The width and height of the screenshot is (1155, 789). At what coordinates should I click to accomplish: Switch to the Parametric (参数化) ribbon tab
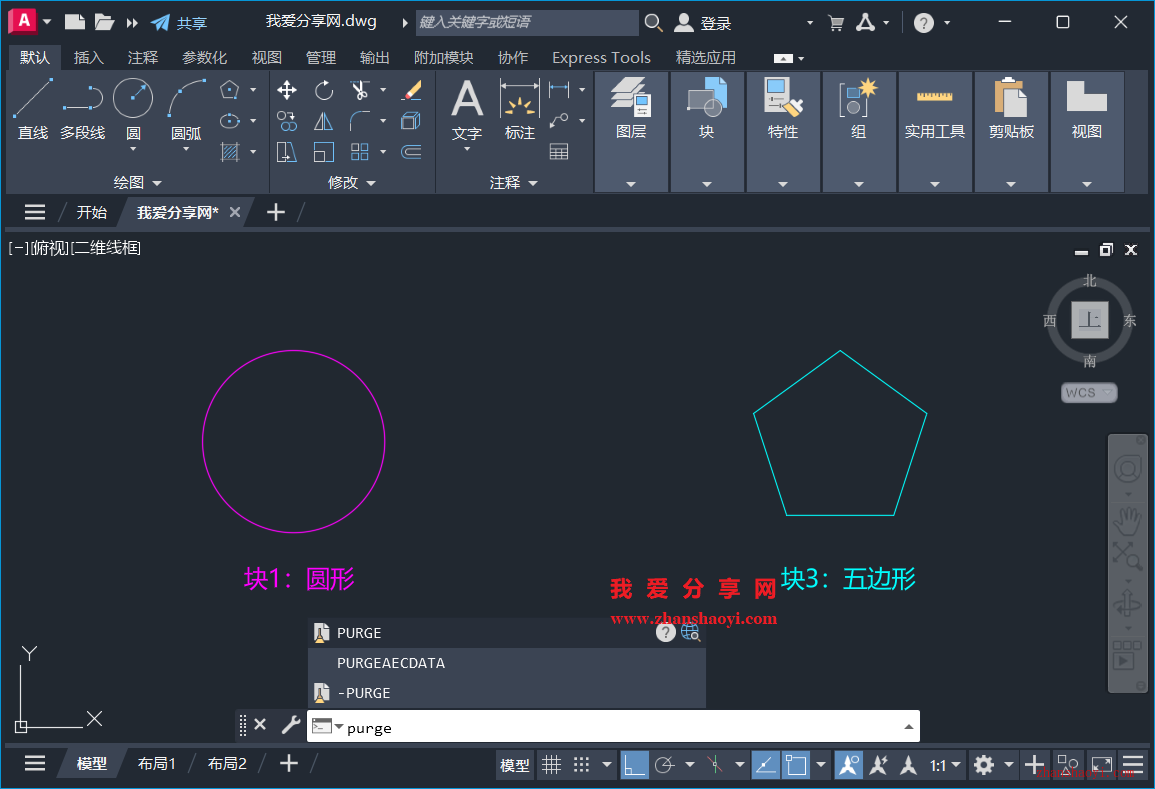[204, 57]
